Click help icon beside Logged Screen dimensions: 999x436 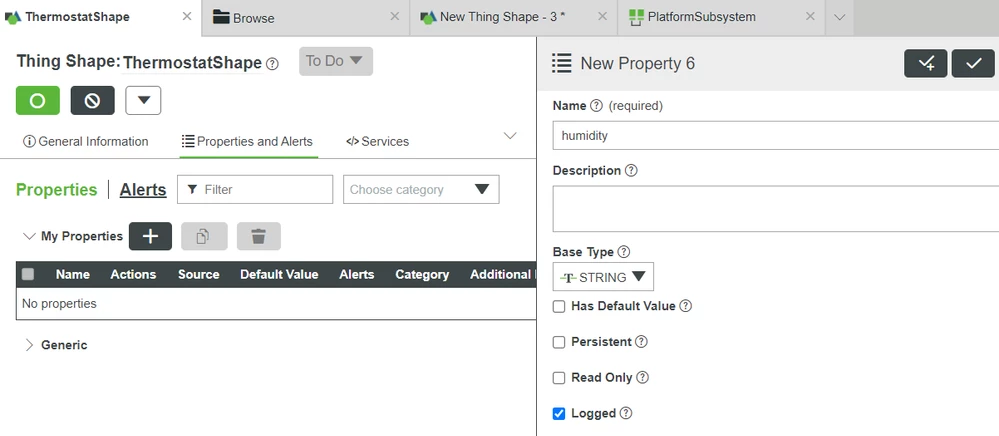point(626,413)
